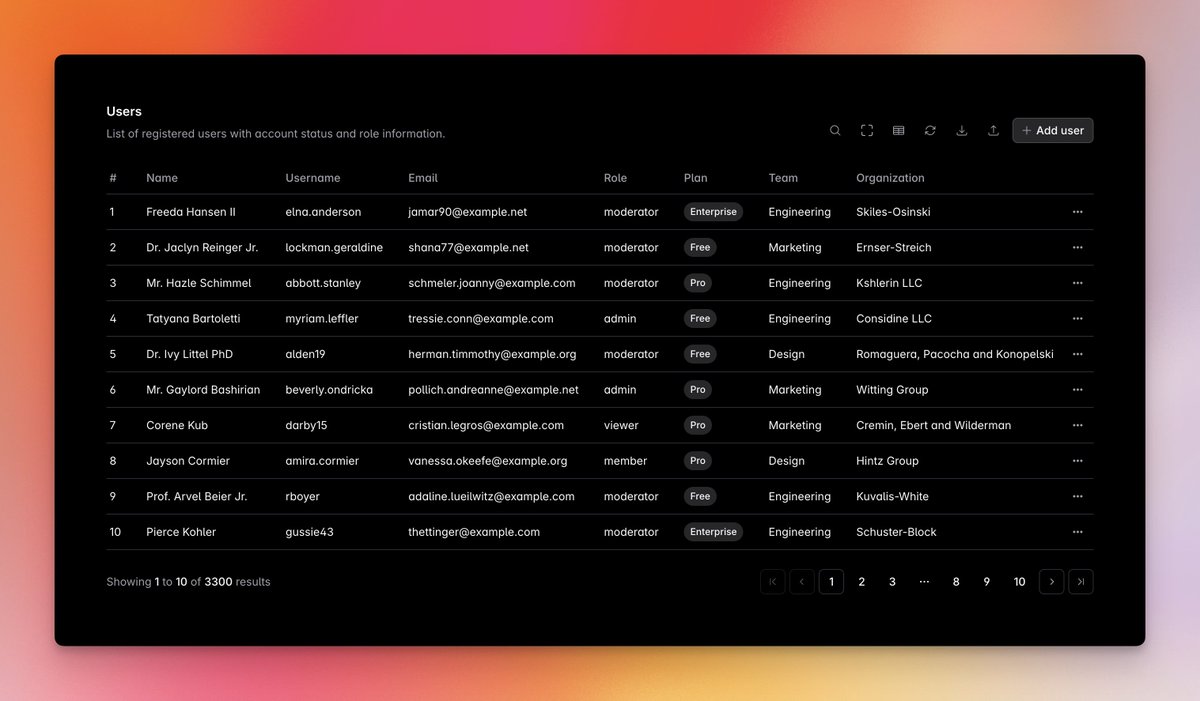Click username lockman.geraldine

tap(334, 248)
